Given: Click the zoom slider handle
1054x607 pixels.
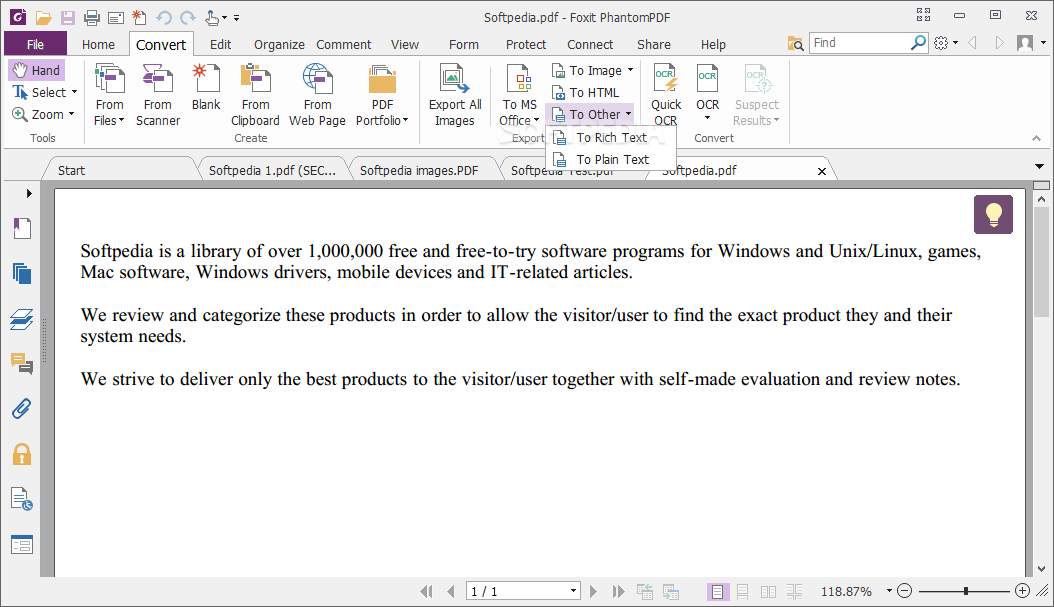Looking at the screenshot, I should [966, 591].
